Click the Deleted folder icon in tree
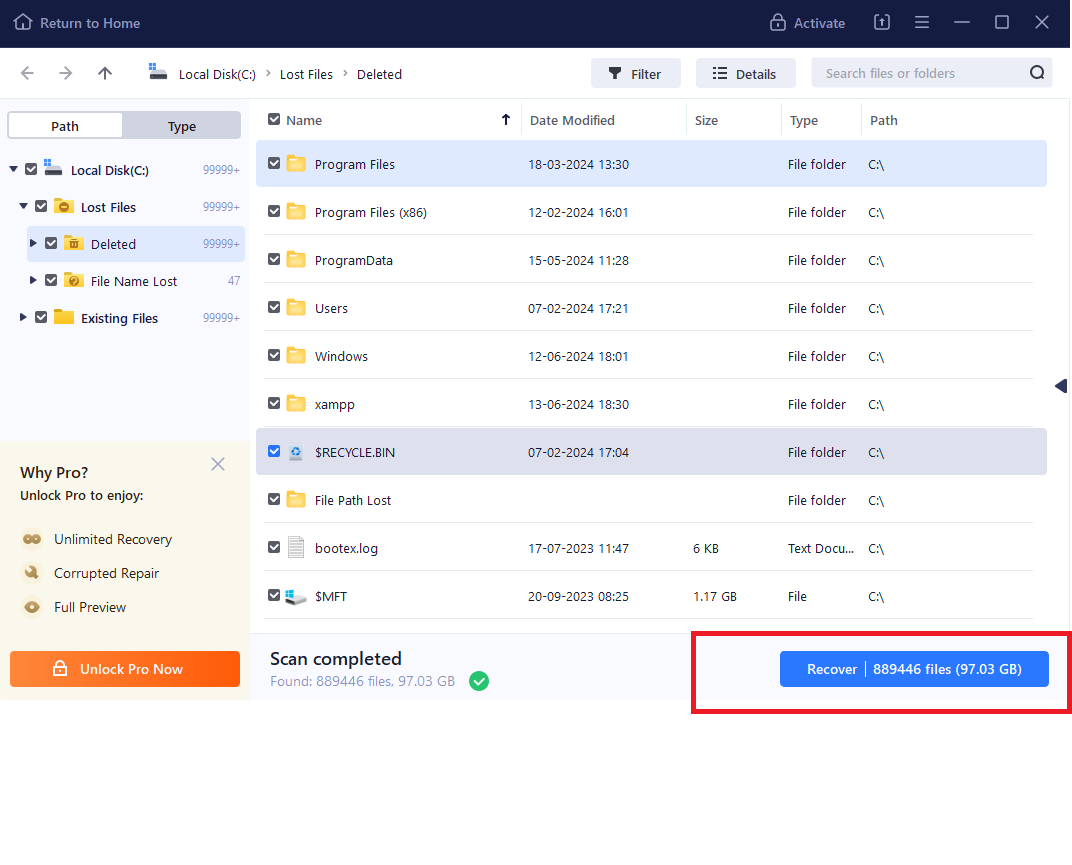Image resolution: width=1072 pixels, height=865 pixels. (x=74, y=243)
